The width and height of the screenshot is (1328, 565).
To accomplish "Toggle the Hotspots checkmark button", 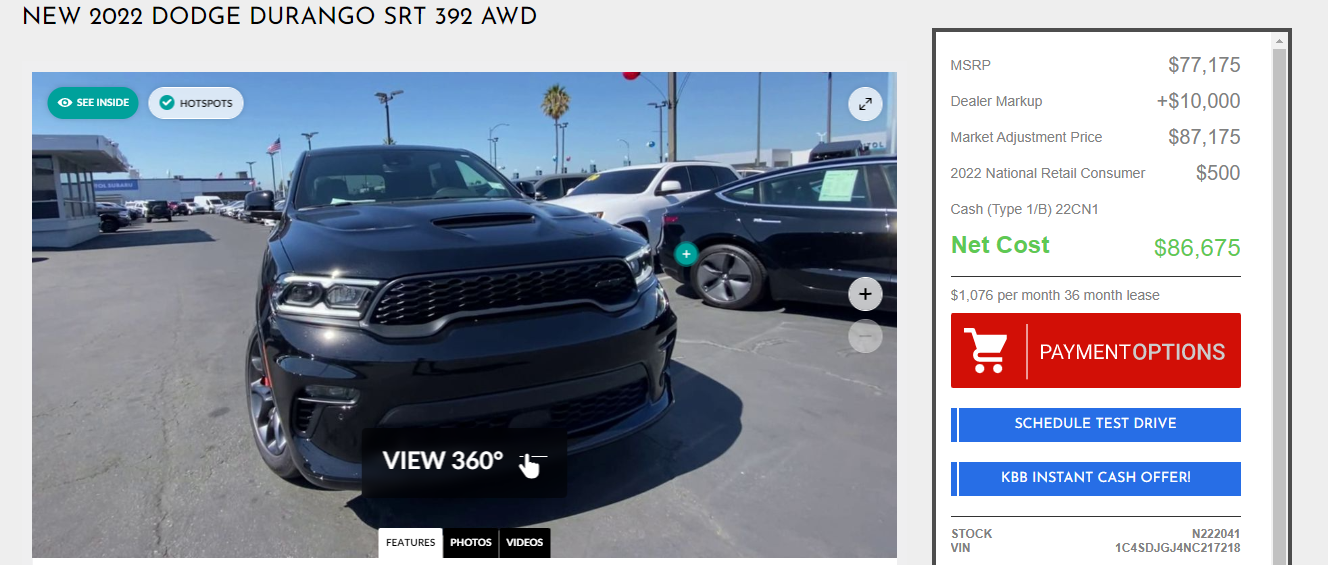I will (x=196, y=103).
